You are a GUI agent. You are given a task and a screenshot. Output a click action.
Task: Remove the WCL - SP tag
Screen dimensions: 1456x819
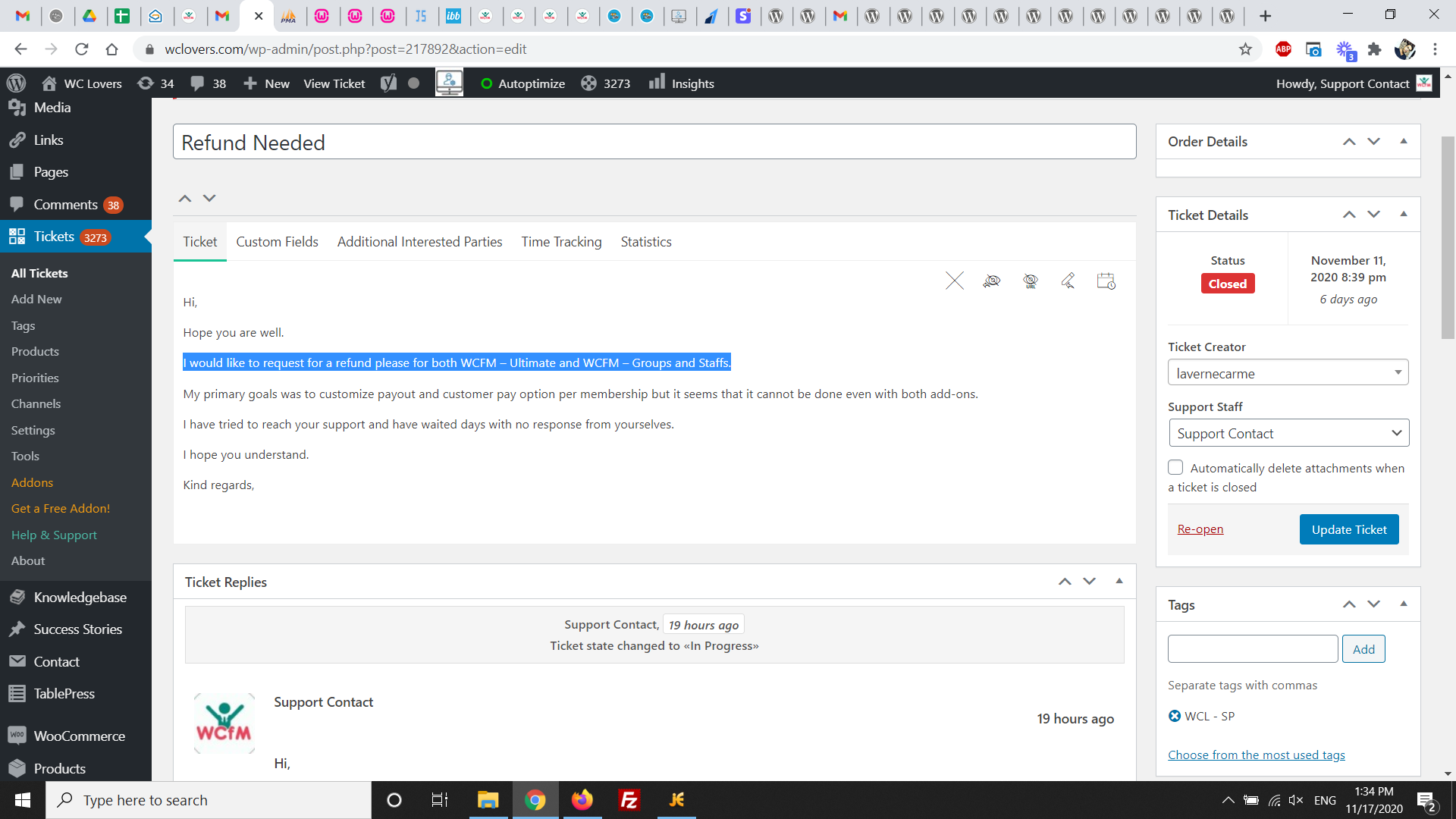coord(1175,716)
